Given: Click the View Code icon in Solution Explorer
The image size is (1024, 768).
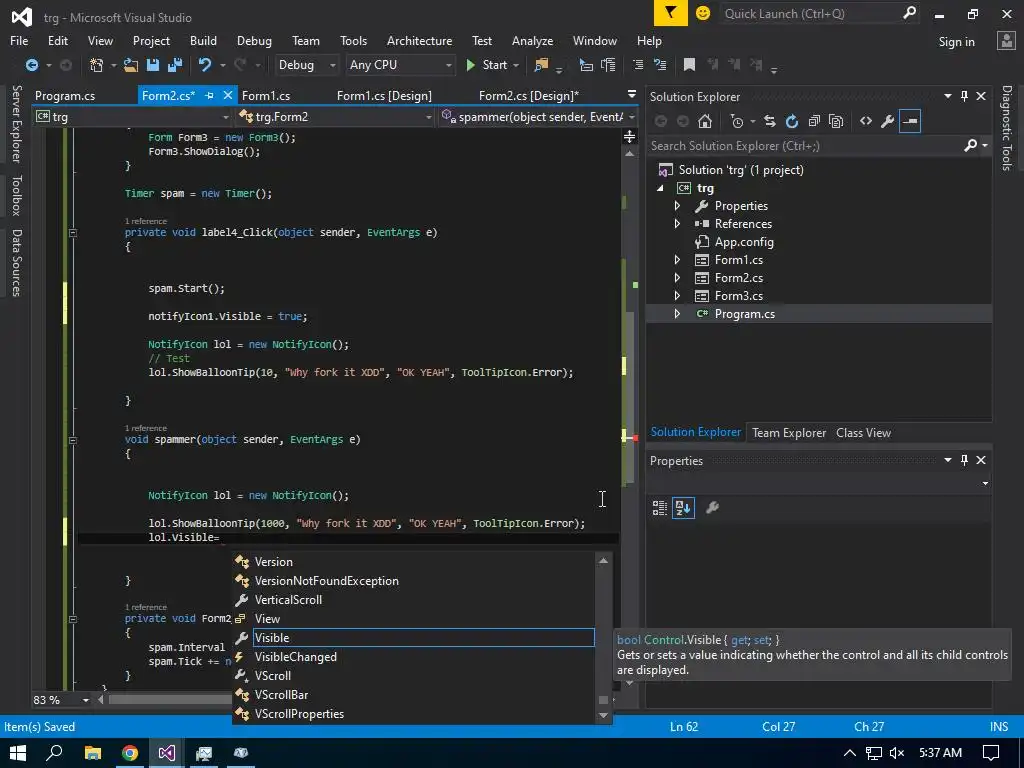Looking at the screenshot, I should pyautogui.click(x=866, y=121).
